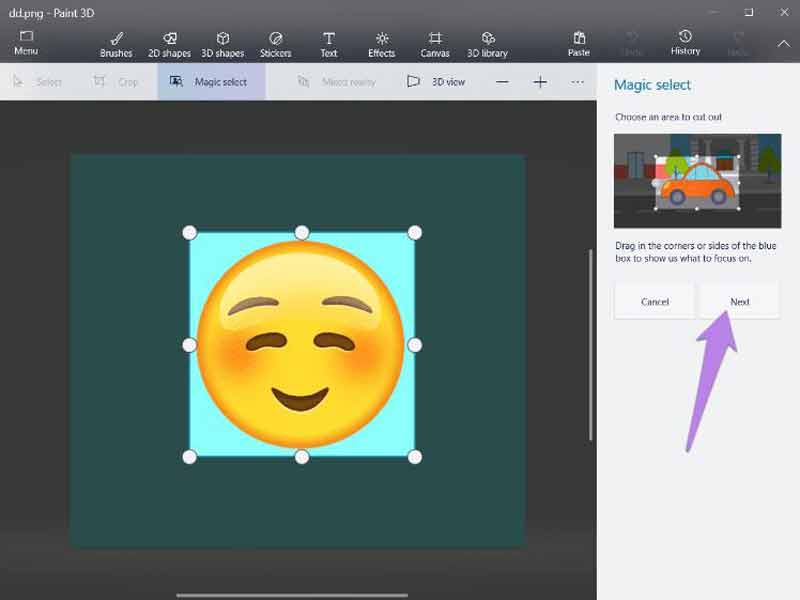
Task: Zoom out with the minus button
Action: point(502,82)
